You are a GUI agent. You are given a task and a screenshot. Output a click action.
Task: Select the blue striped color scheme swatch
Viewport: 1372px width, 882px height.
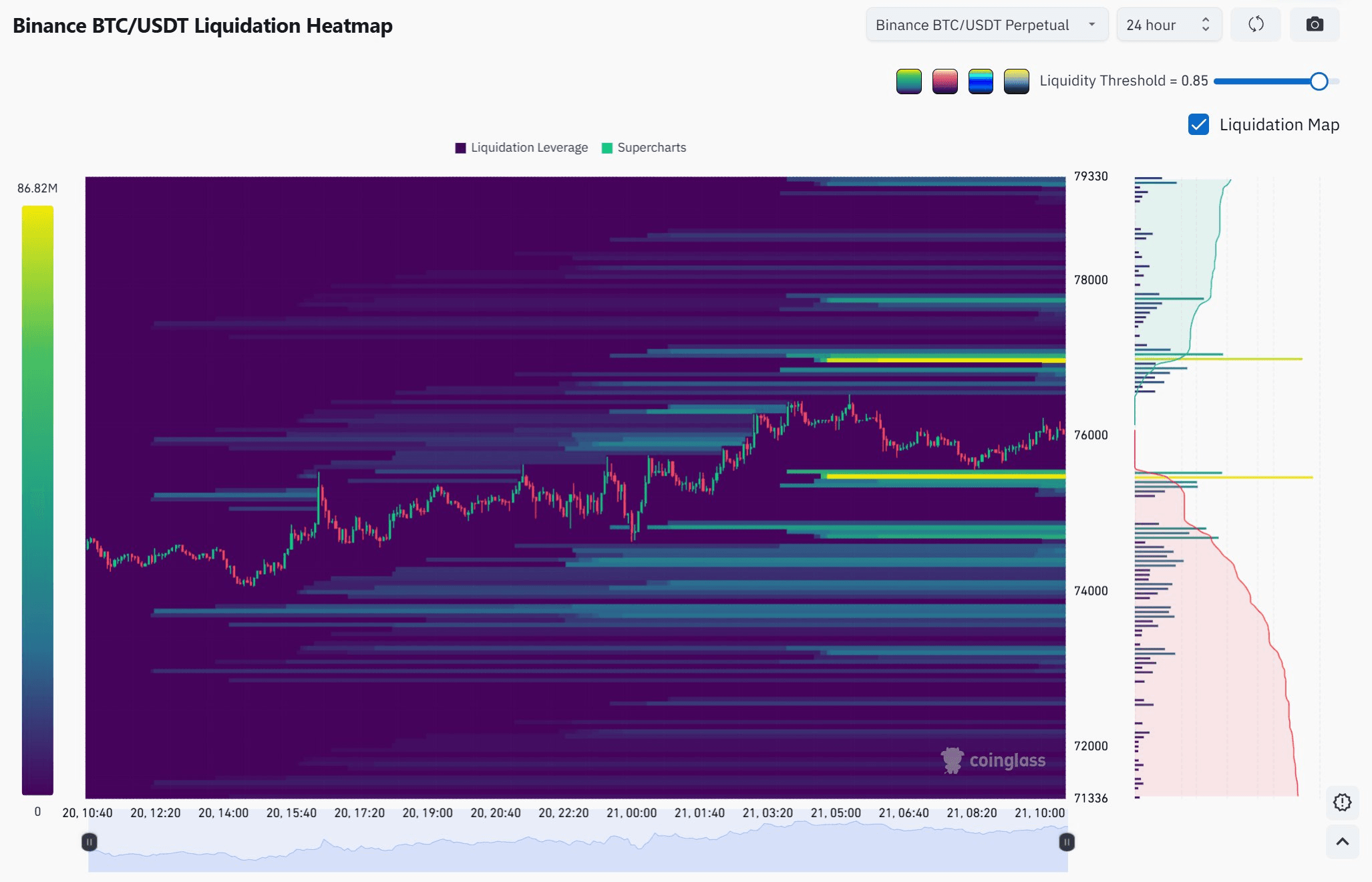(981, 82)
